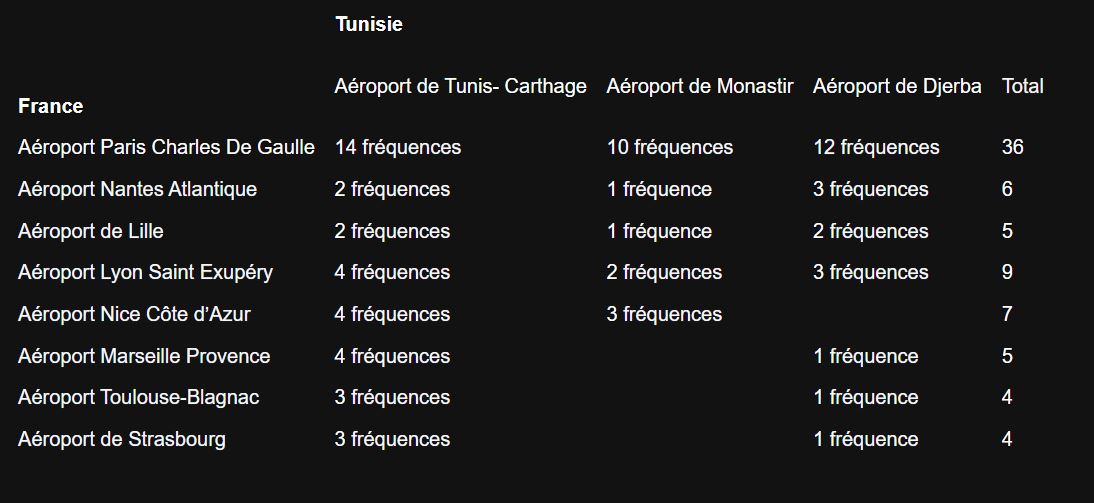Click the France row header
This screenshot has height=503, width=1094.
click(50, 106)
